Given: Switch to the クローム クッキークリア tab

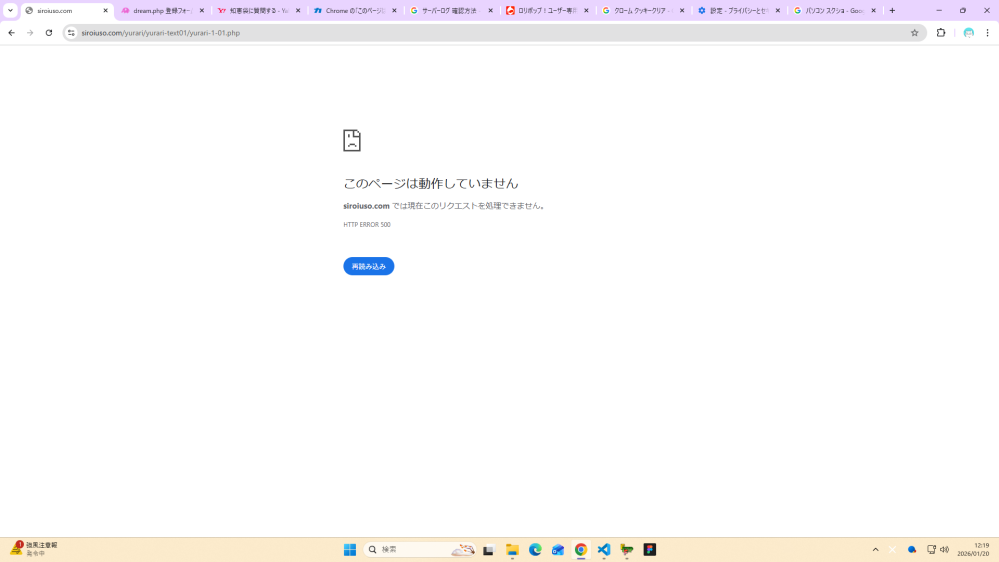Looking at the screenshot, I should 643,11.
